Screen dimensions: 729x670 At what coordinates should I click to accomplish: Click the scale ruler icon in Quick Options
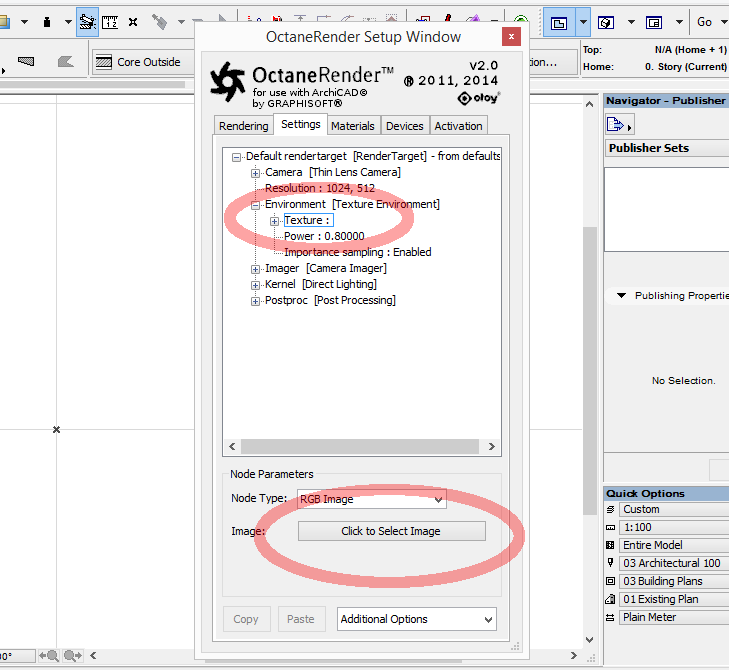[x=610, y=528]
